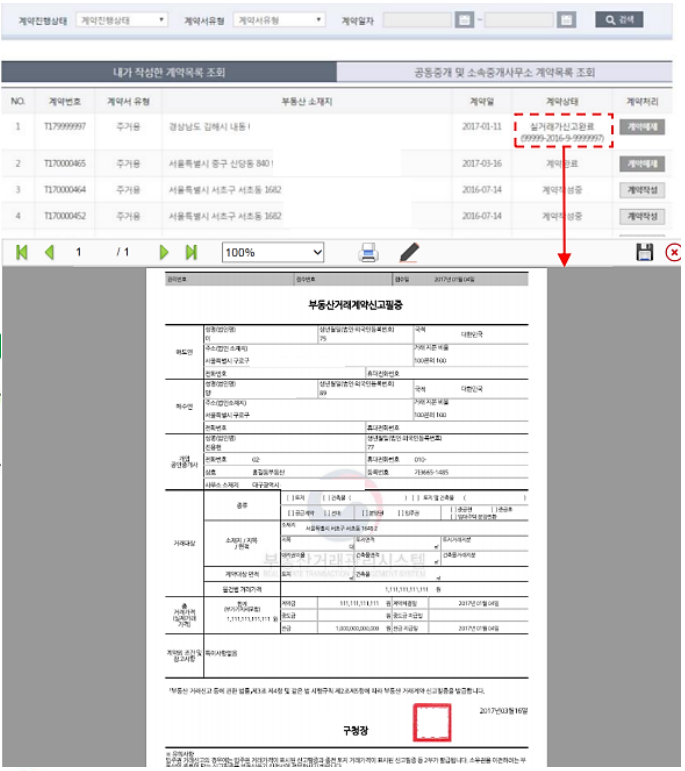685x771 pixels.
Task: Switch to 공동중개 및 소속중개사무소 계약목록 조회 tab
Action: click(x=505, y=72)
